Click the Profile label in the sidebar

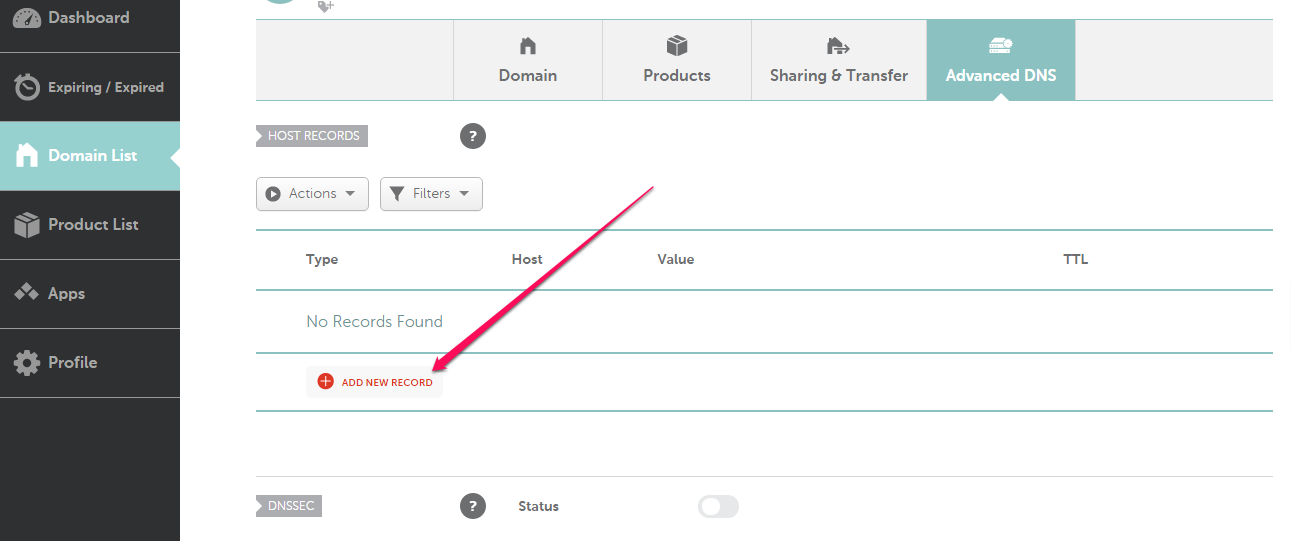pos(73,362)
